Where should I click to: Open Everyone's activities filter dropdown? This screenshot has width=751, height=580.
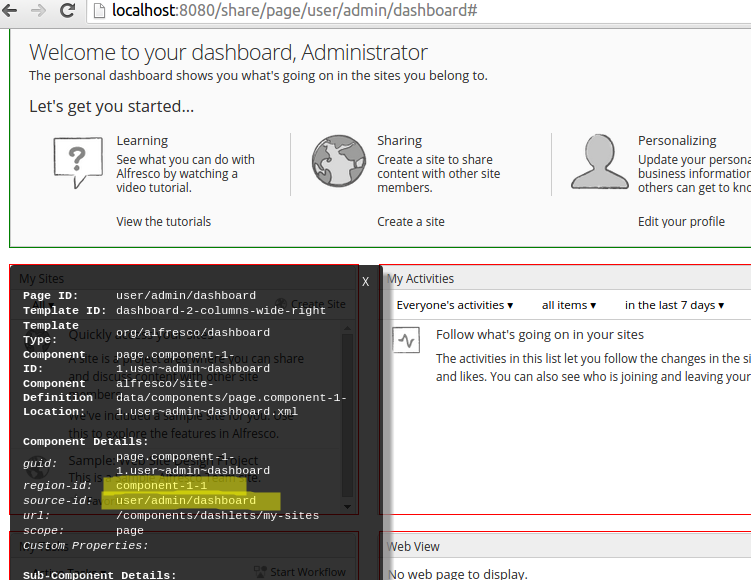(x=455, y=305)
